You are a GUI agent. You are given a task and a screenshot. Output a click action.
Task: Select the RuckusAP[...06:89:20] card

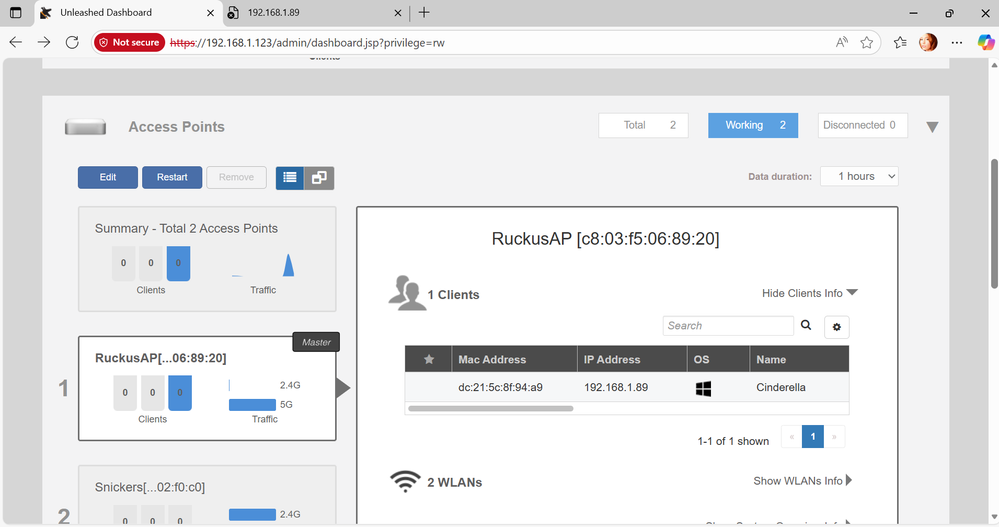click(207, 388)
